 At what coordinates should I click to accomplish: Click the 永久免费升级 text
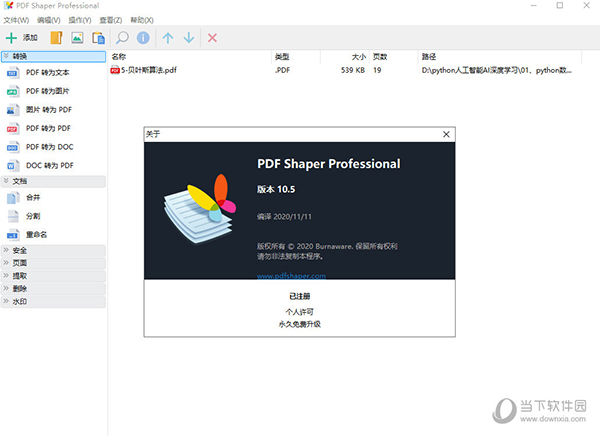pyautogui.click(x=300, y=324)
